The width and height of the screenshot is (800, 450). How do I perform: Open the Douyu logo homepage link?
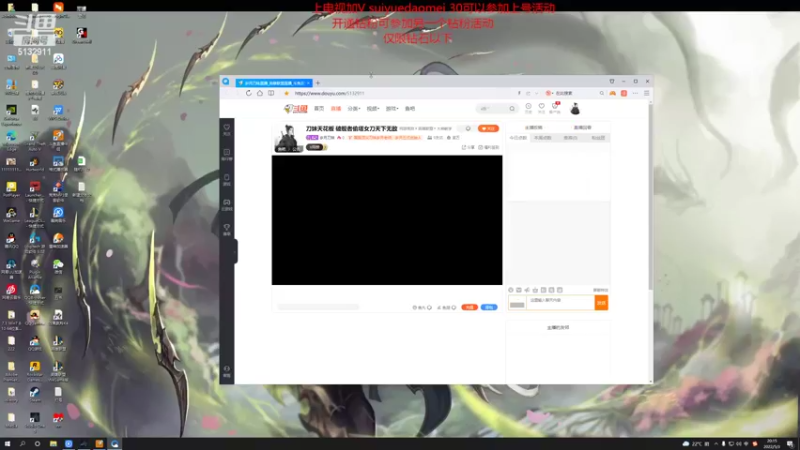[296, 109]
